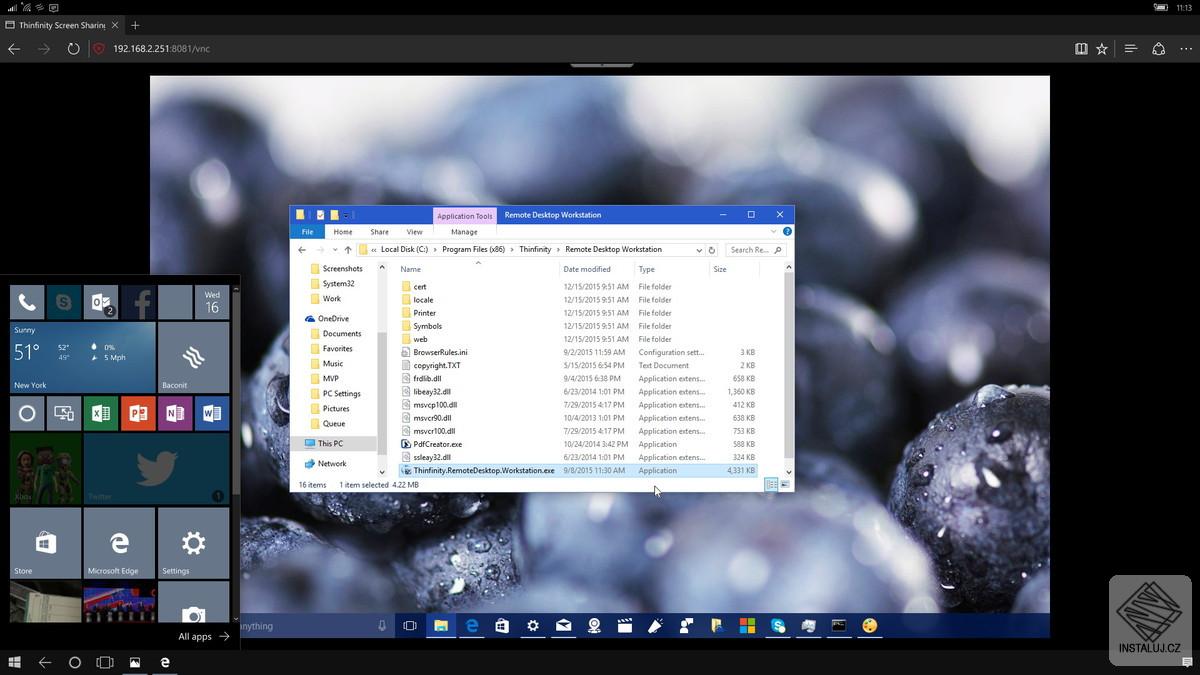
Task: Open the OneNote tile in the Start menu
Action: [175, 413]
